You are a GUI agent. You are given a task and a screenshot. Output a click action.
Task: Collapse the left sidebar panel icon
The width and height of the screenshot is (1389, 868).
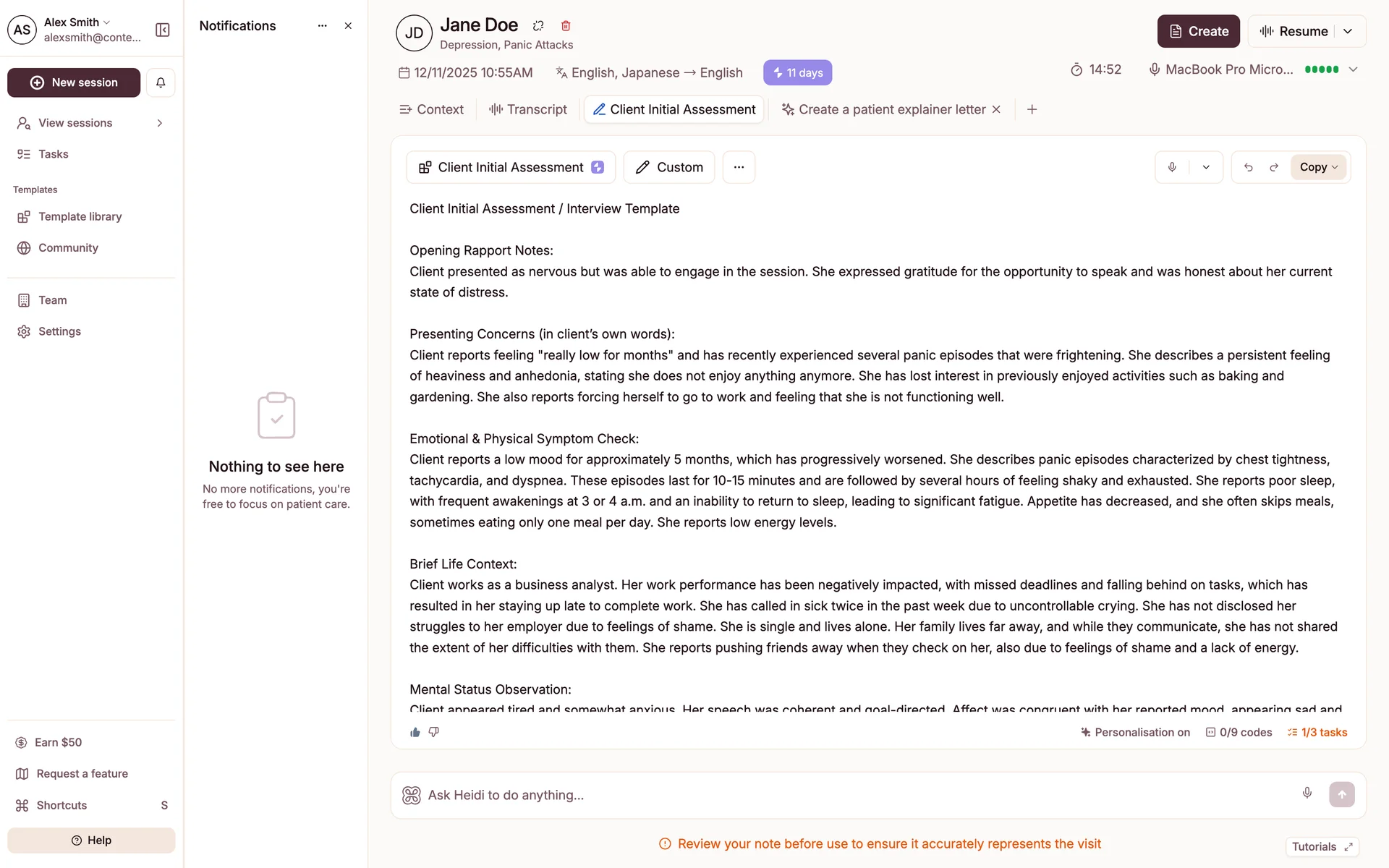[162, 30]
